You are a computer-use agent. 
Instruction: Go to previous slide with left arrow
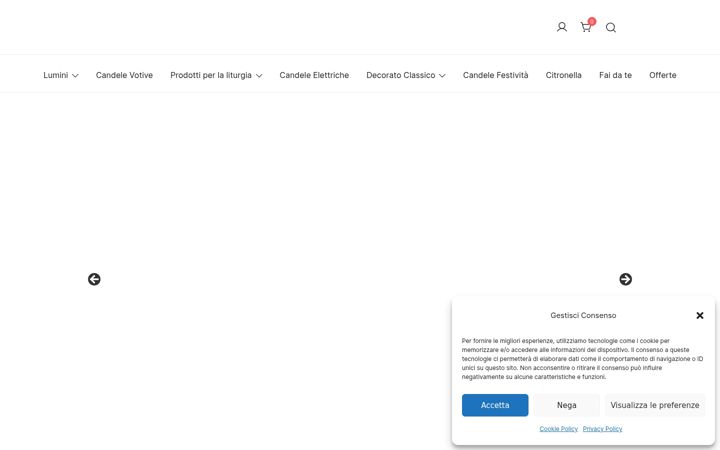coord(94,279)
